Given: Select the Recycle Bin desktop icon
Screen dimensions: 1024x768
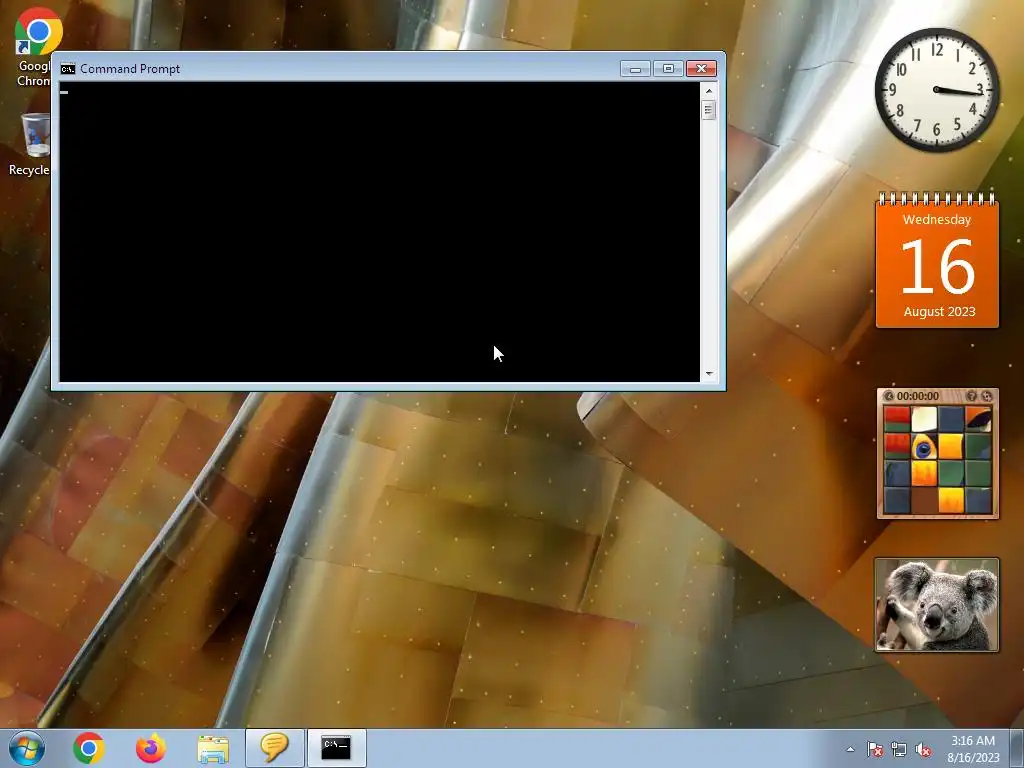Looking at the screenshot, I should [x=31, y=144].
